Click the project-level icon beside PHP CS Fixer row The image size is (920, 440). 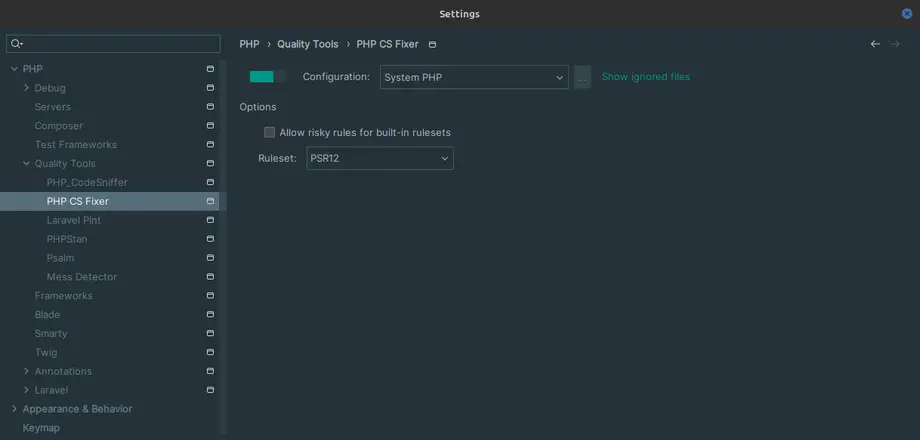pos(210,201)
